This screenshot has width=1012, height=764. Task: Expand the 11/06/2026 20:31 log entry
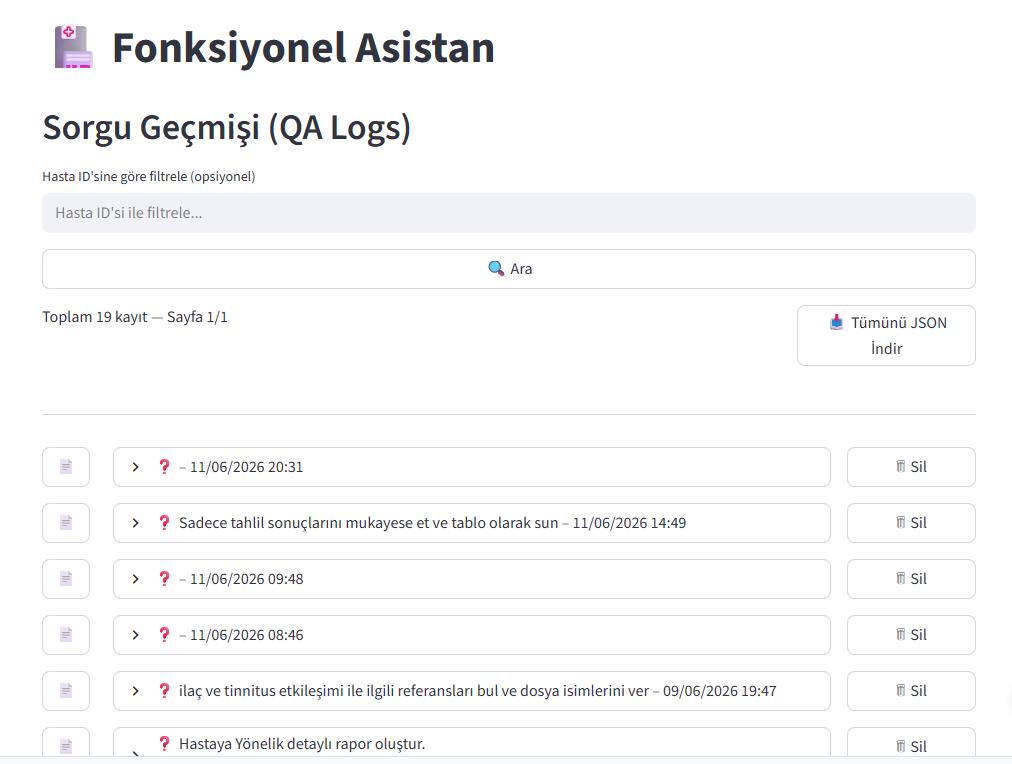(x=472, y=467)
